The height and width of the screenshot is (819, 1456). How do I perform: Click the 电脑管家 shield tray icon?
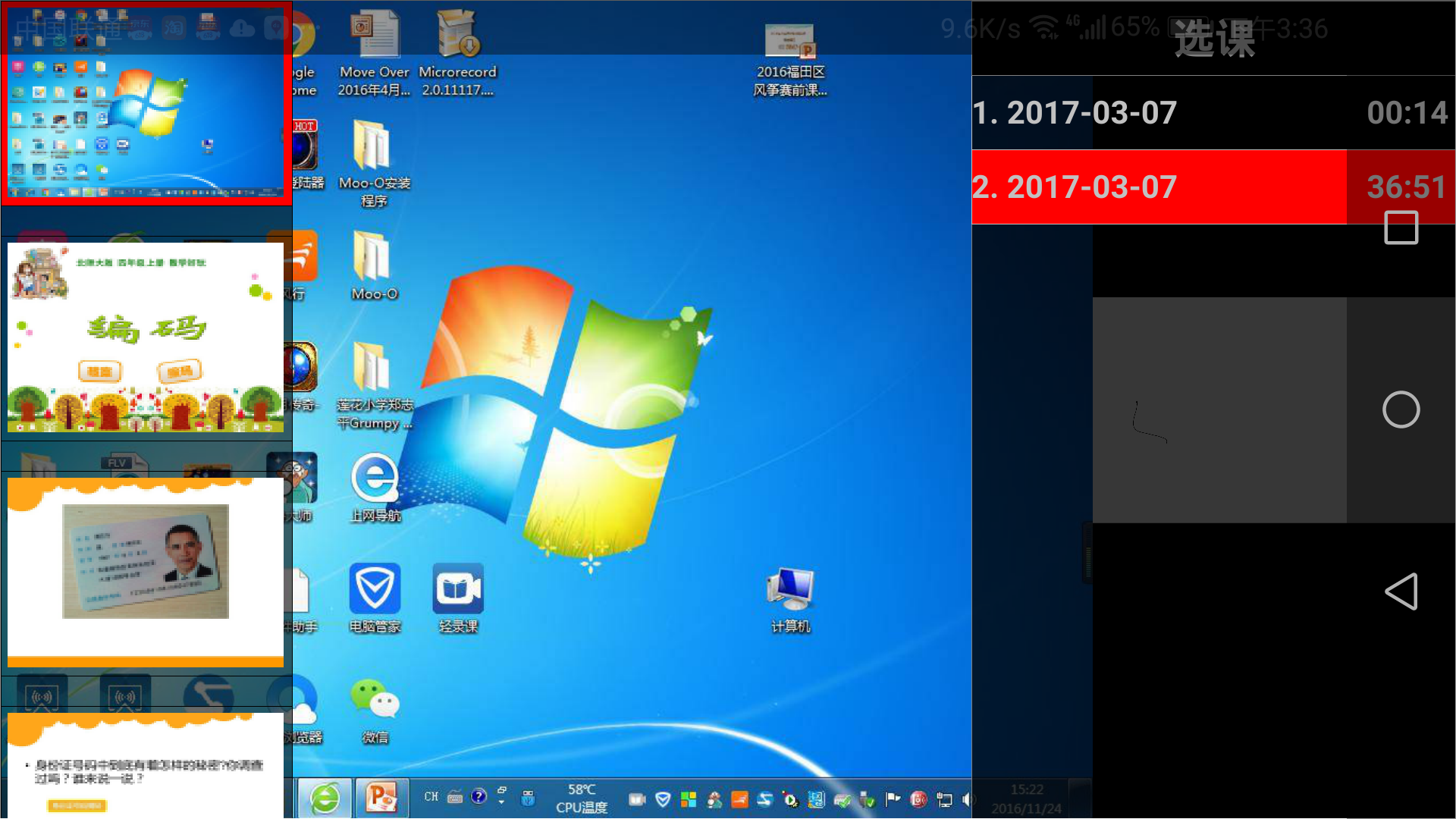[663, 799]
